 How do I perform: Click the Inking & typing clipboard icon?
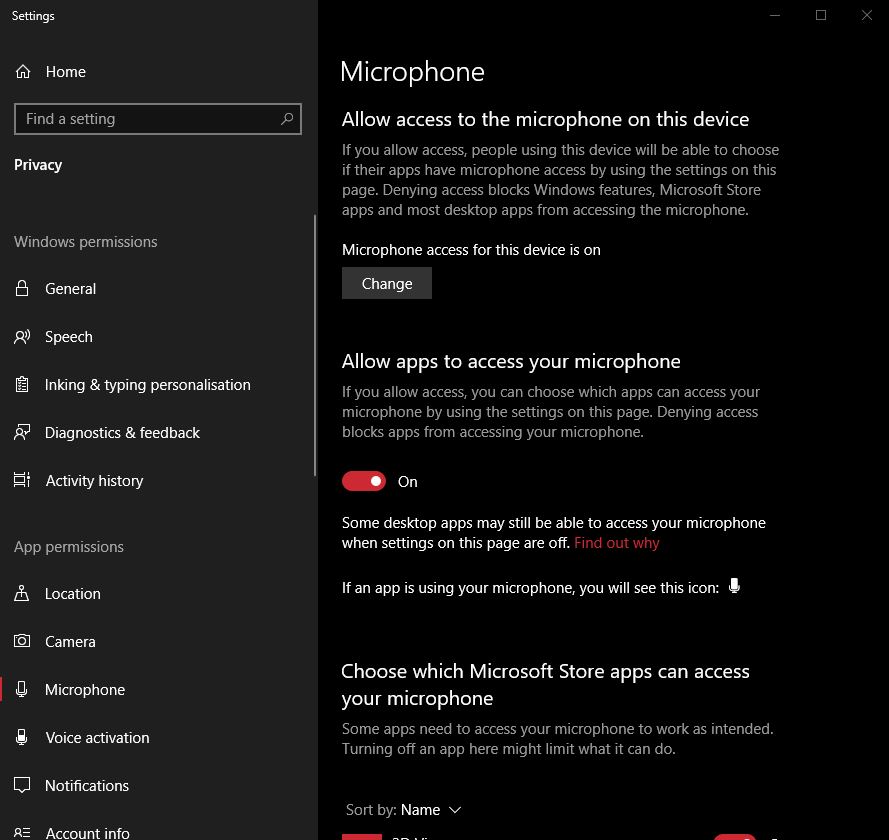22,384
